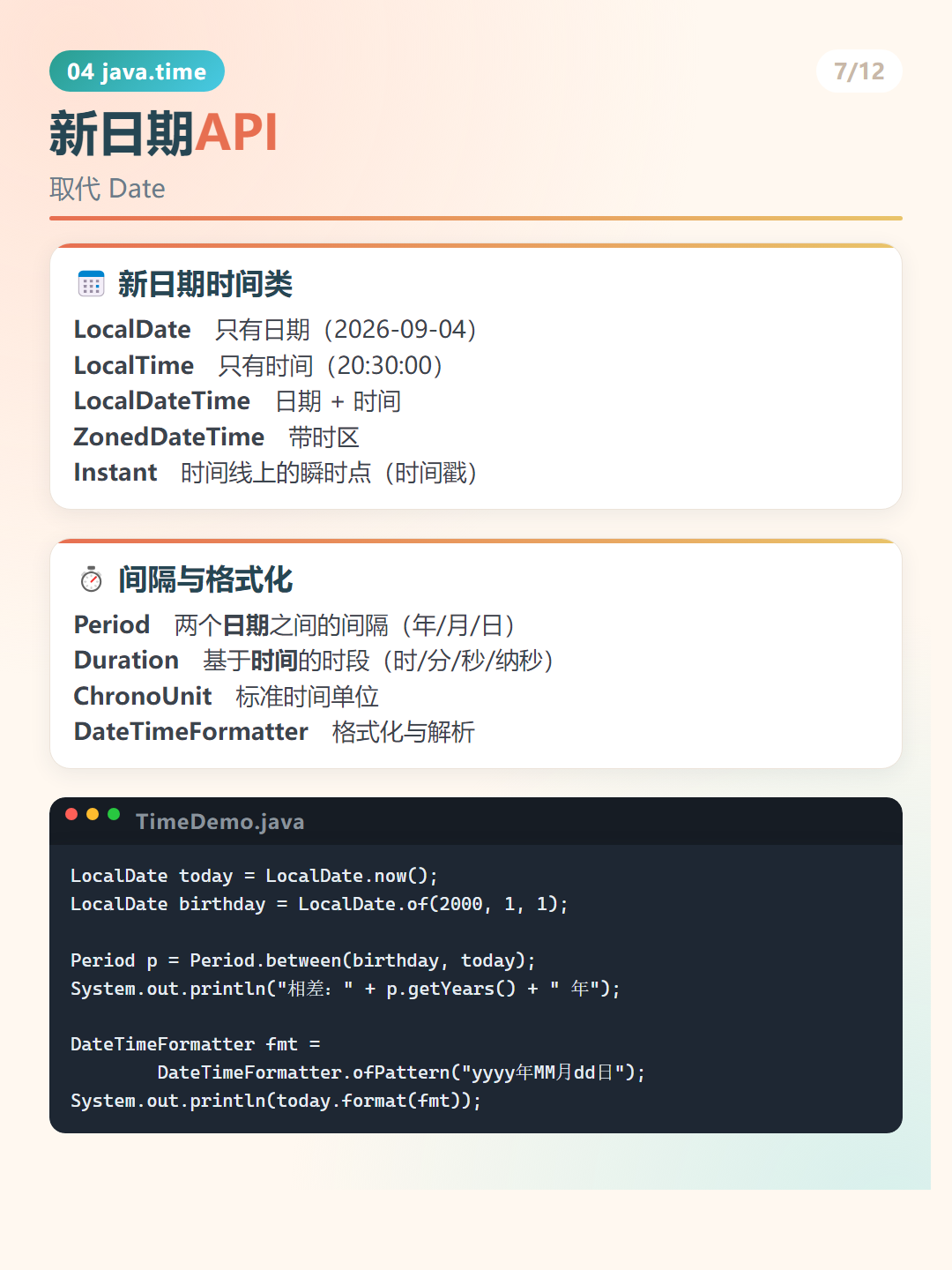Click the yellow dot in code window
Image resolution: width=952 pixels, height=1270 pixels.
(x=93, y=814)
